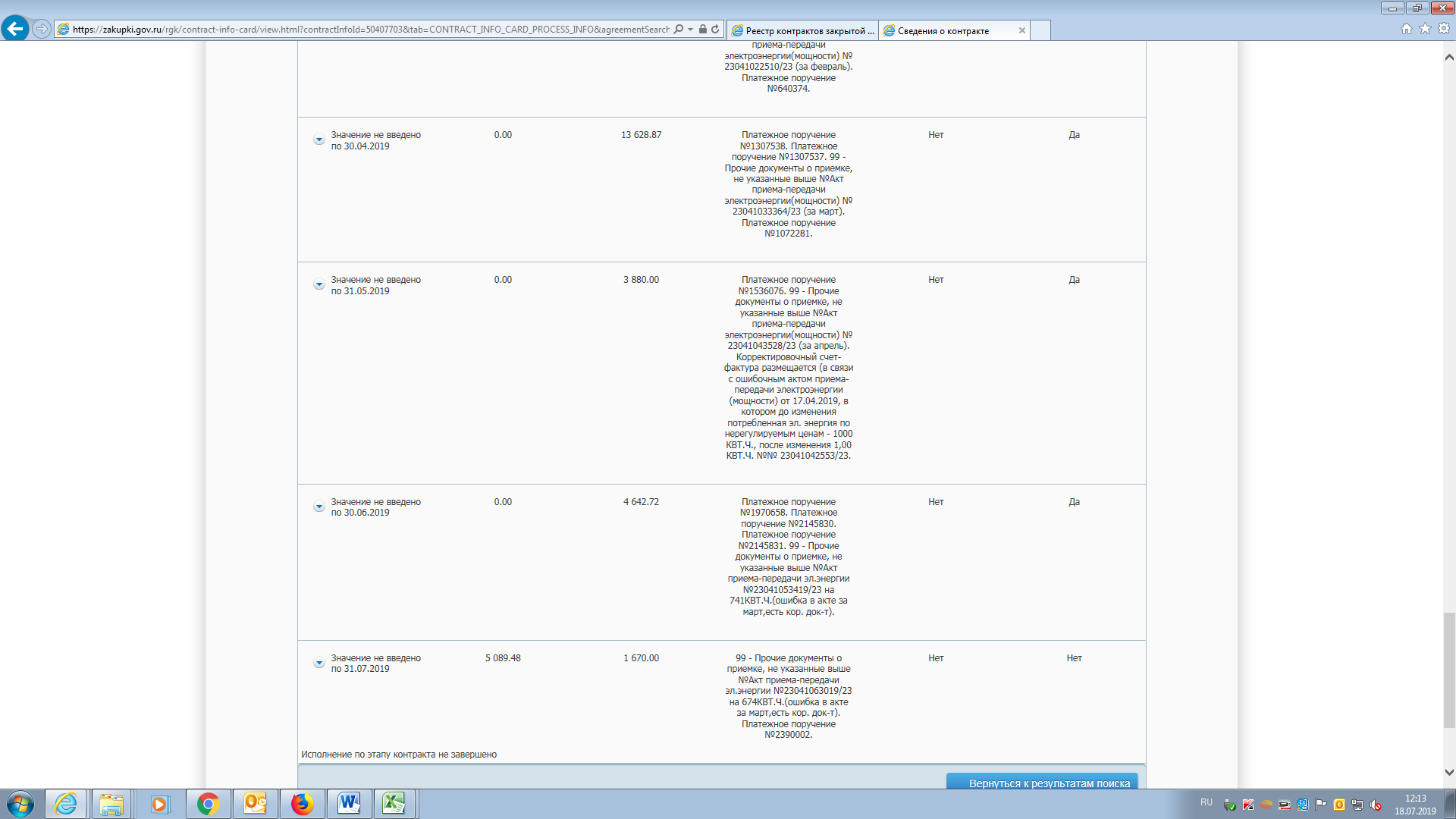Viewport: 1456px width, 819px height.
Task: Expand the row dated 30.04.2019
Action: (319, 140)
